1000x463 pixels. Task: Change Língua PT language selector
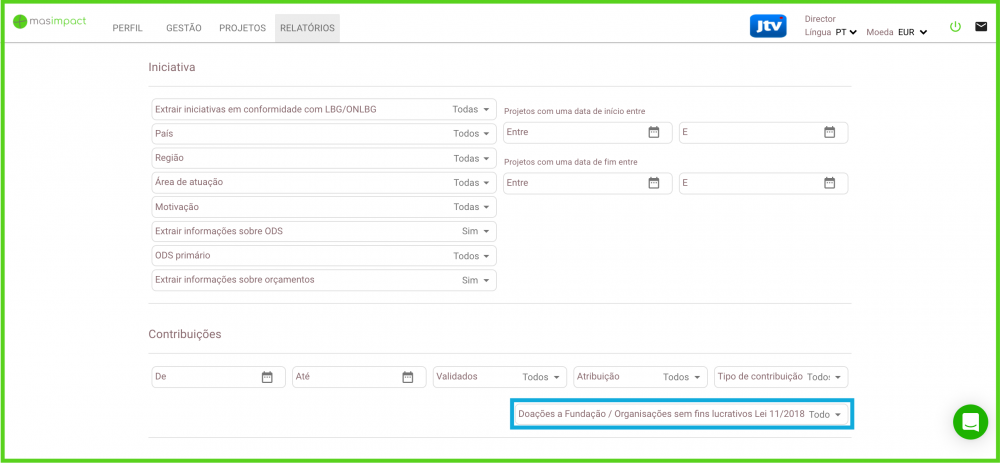[x=846, y=32]
